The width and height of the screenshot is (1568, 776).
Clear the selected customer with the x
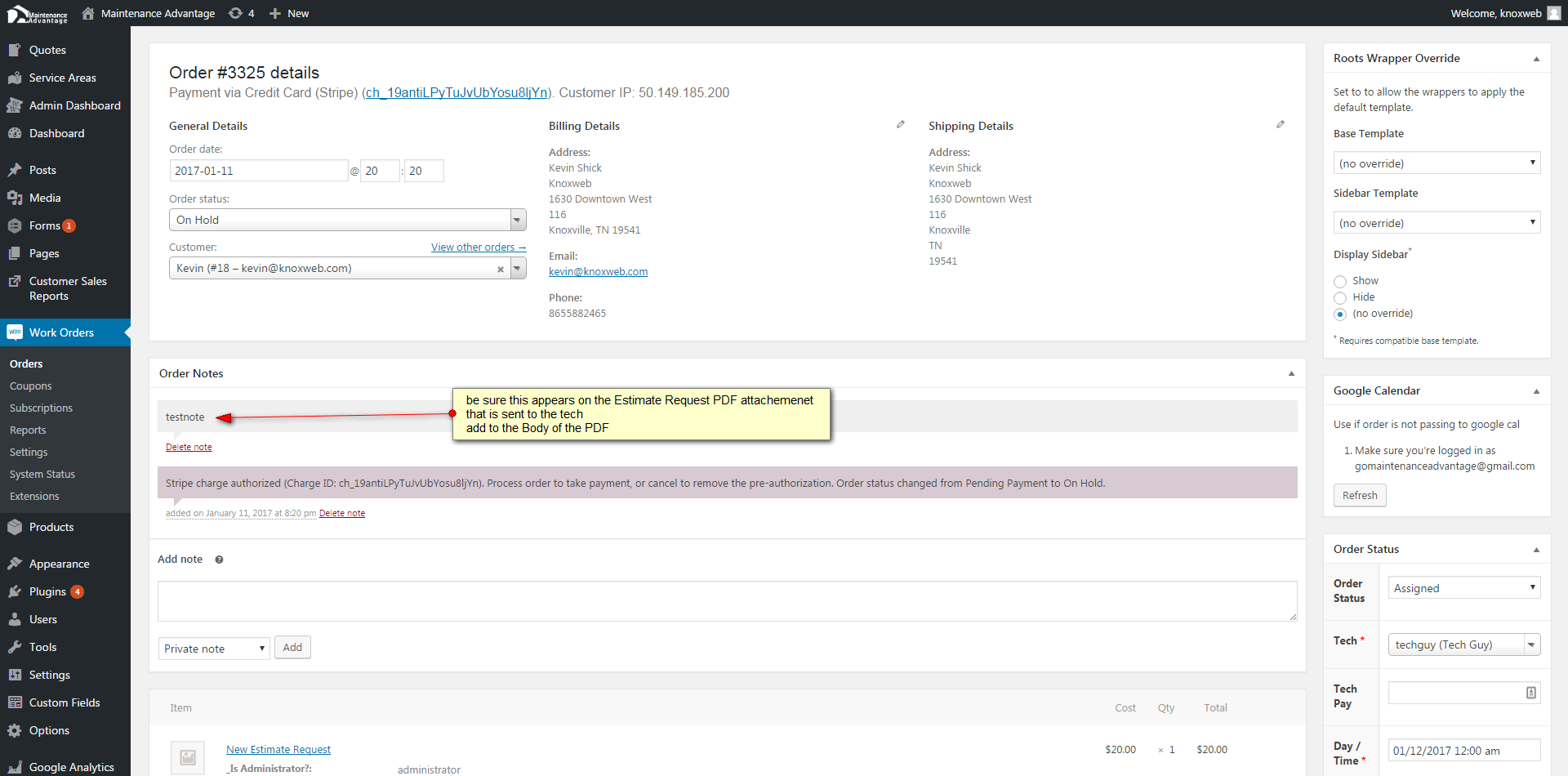tap(501, 270)
